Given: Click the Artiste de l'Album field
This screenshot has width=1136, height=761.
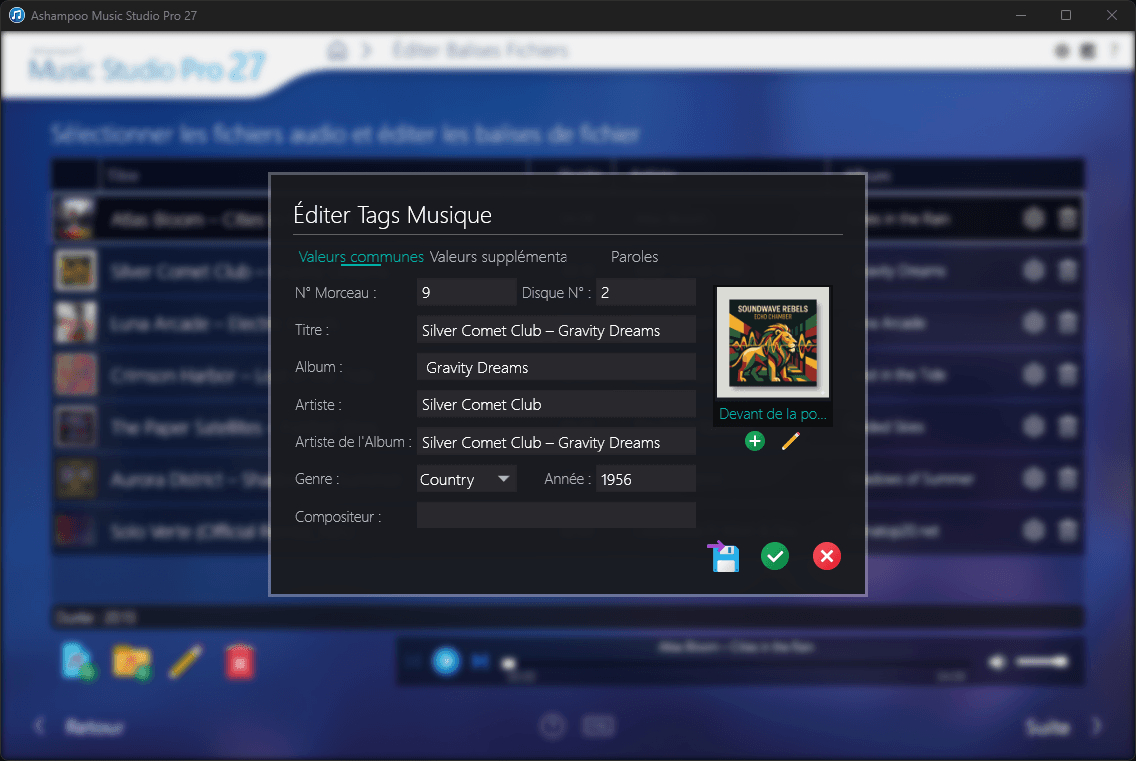Looking at the screenshot, I should pos(556,442).
